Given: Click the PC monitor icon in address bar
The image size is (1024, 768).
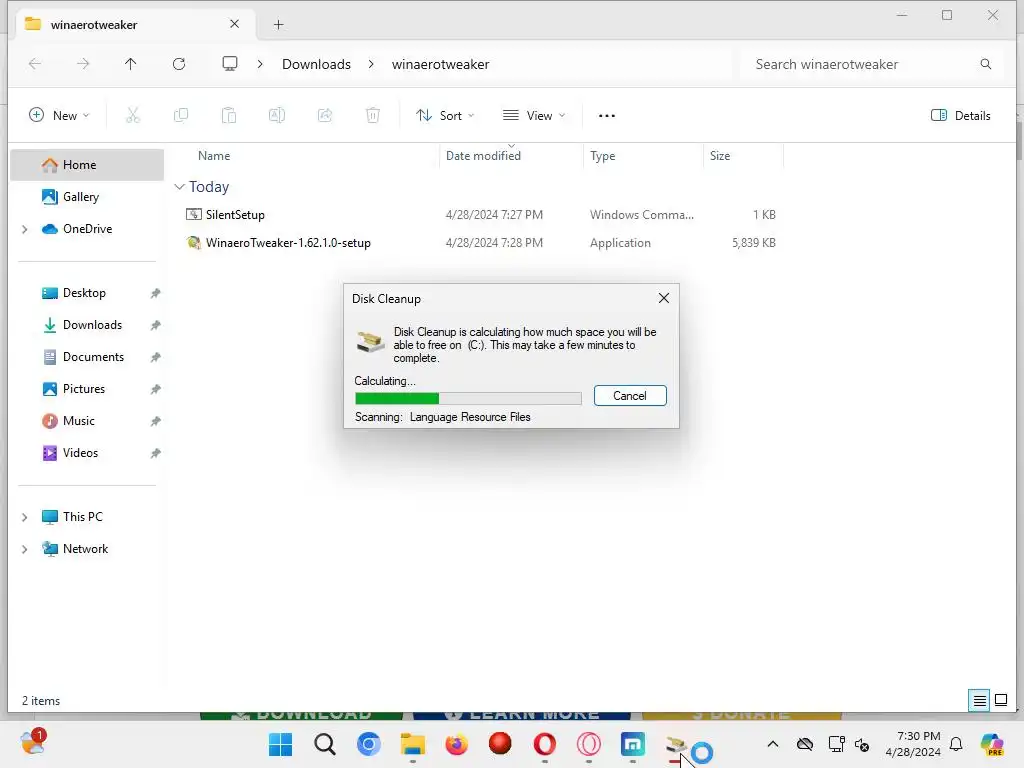Looking at the screenshot, I should point(230,63).
